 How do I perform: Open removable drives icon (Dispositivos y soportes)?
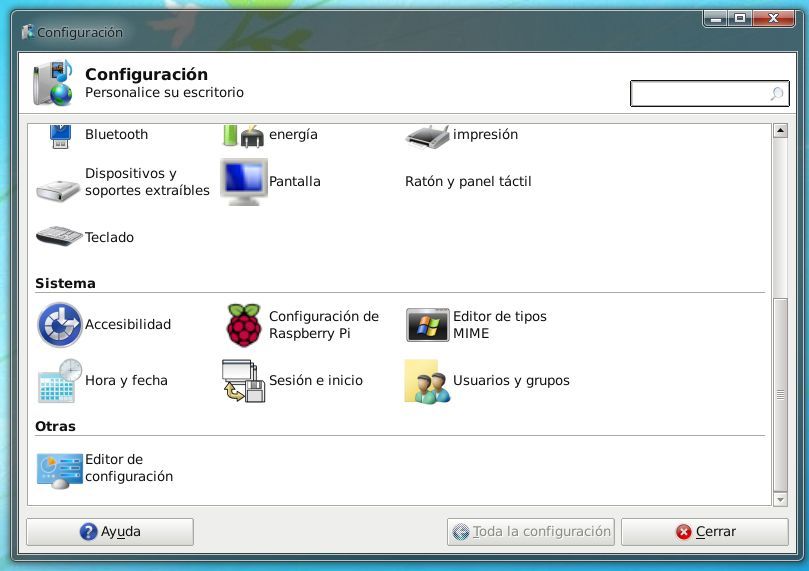click(x=58, y=190)
